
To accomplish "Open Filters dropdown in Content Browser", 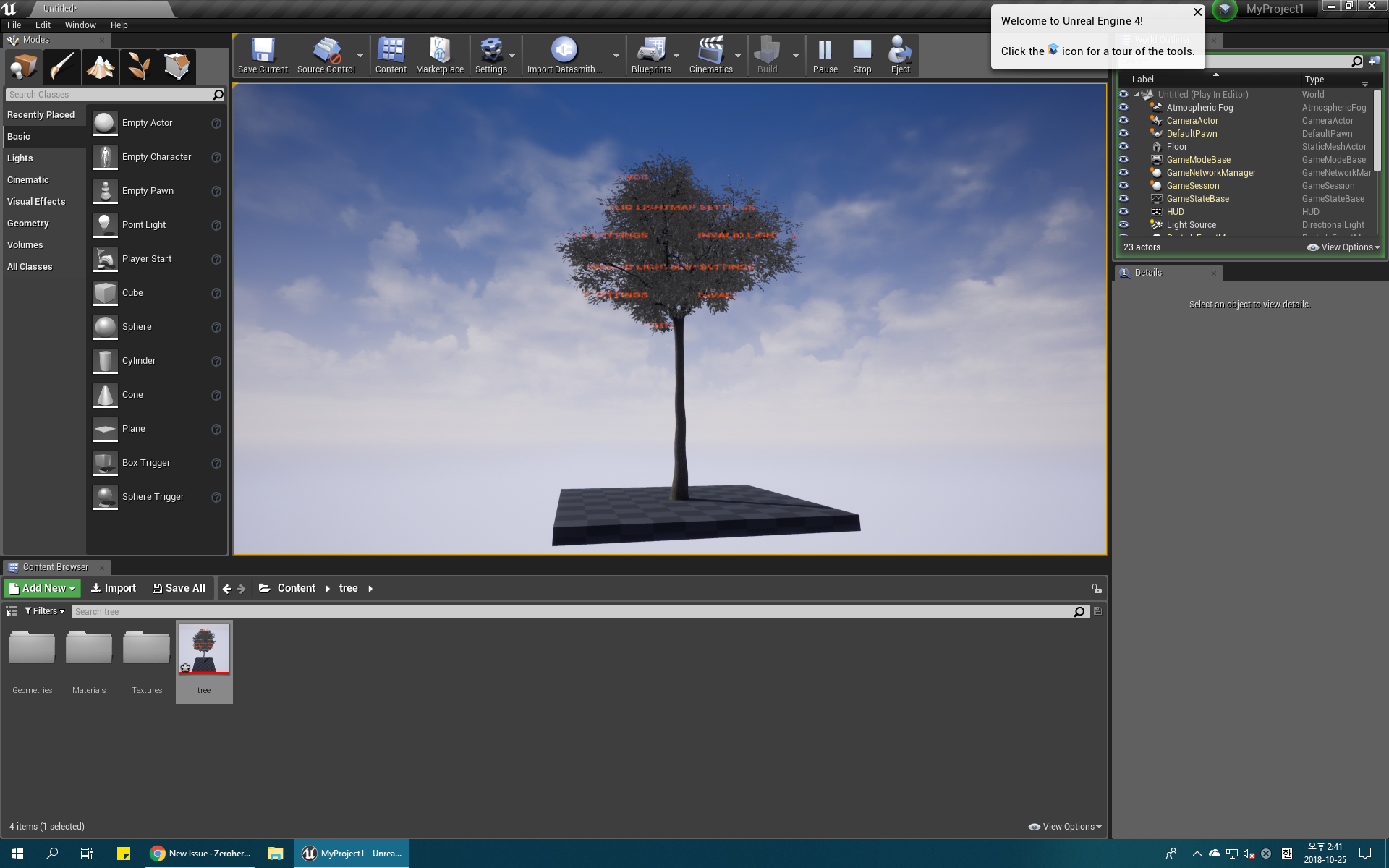I will [45, 611].
